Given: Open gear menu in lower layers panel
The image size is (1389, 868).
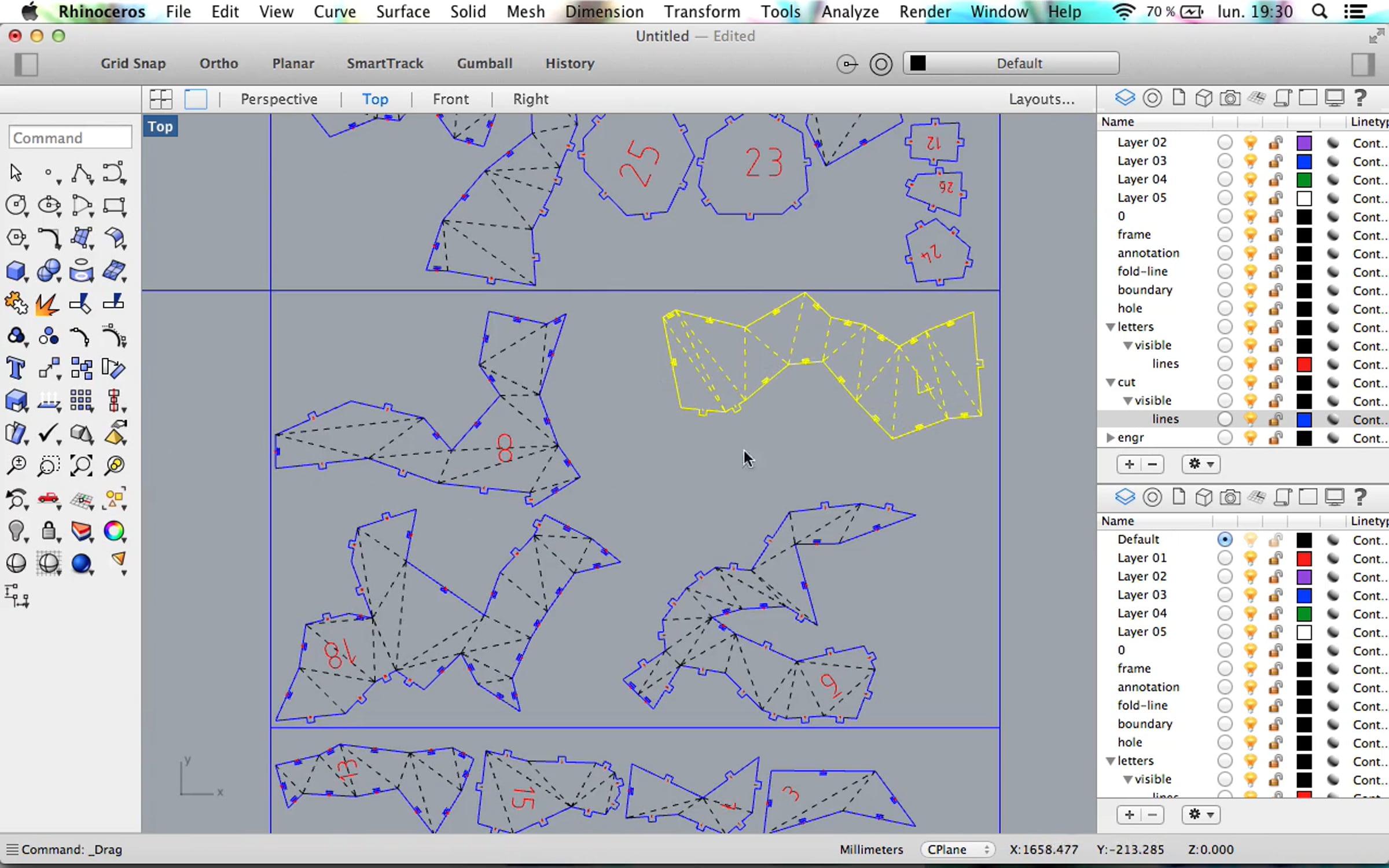Looking at the screenshot, I should pyautogui.click(x=1201, y=815).
